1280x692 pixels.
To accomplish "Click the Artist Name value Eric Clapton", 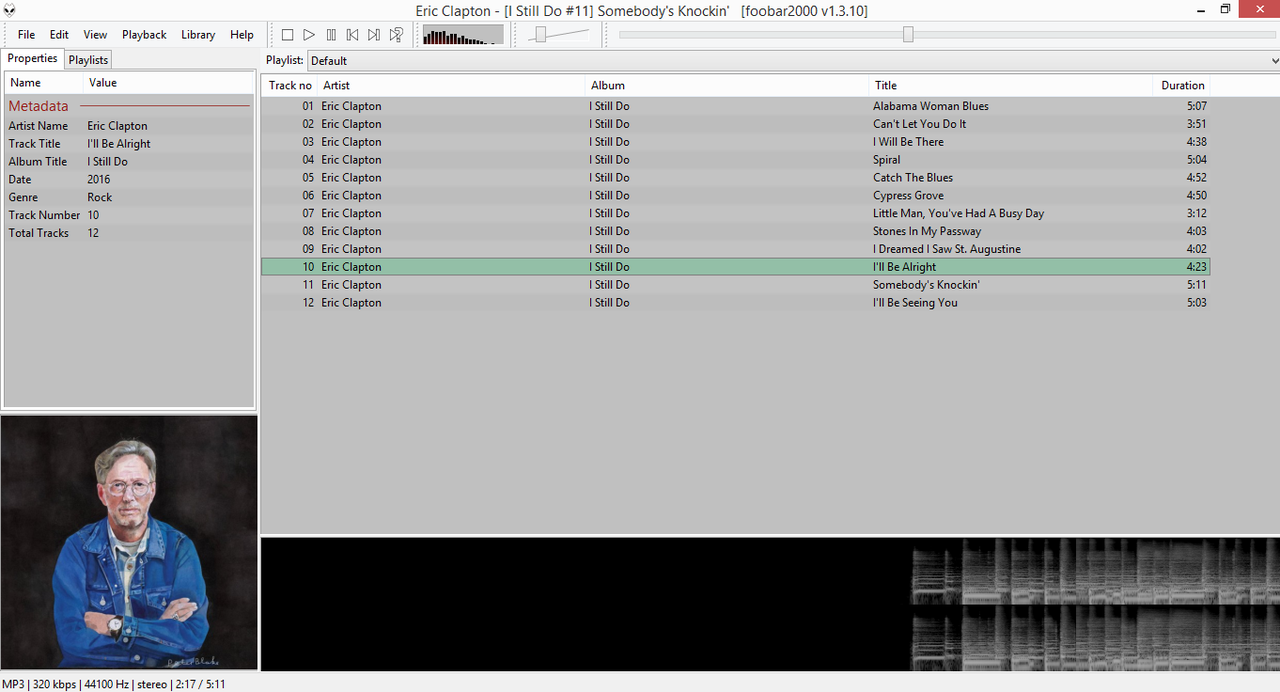I will (x=117, y=126).
